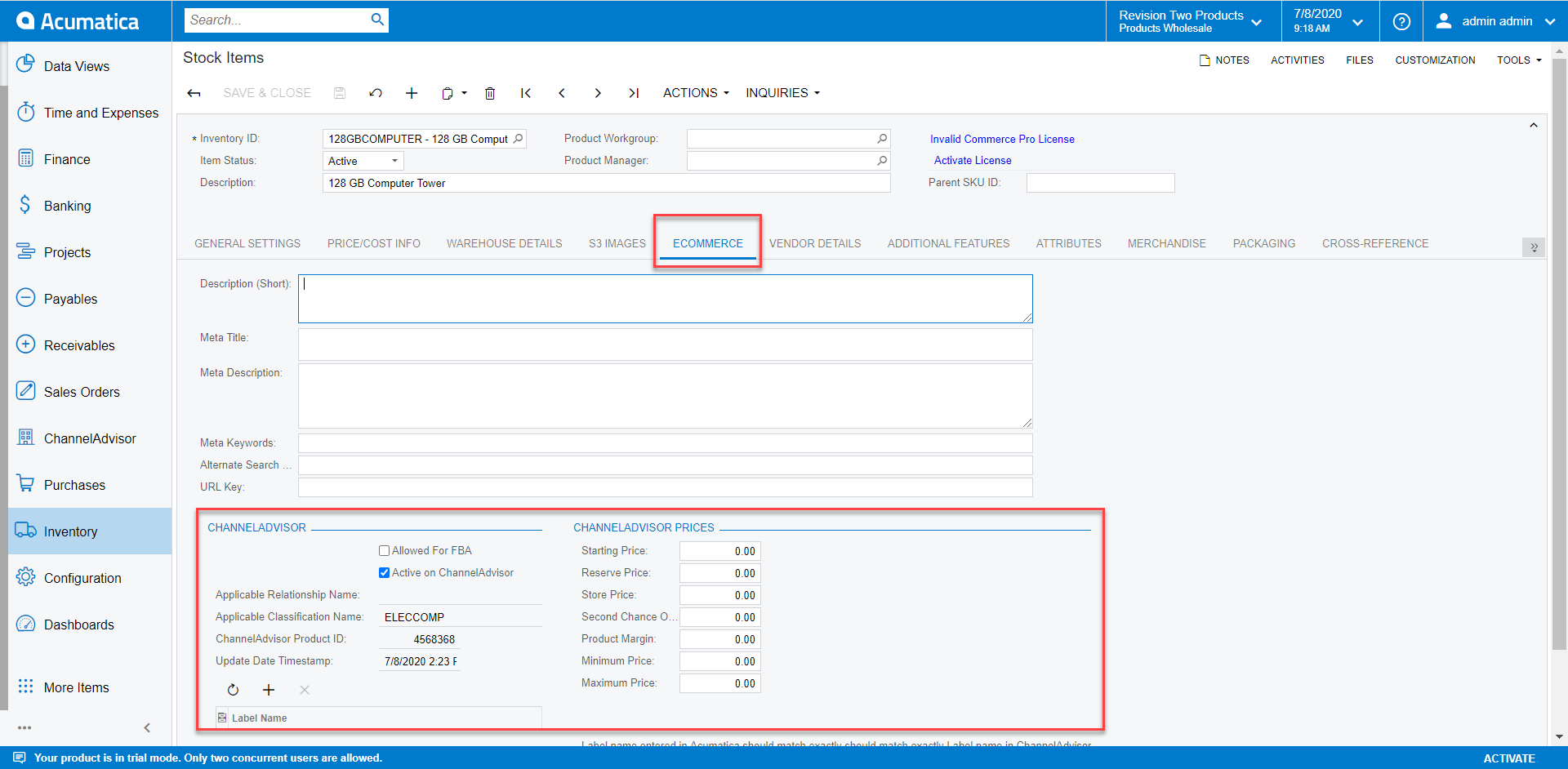The width and height of the screenshot is (1568, 769).
Task: Click the search magnifier in top bar
Action: pos(377,20)
